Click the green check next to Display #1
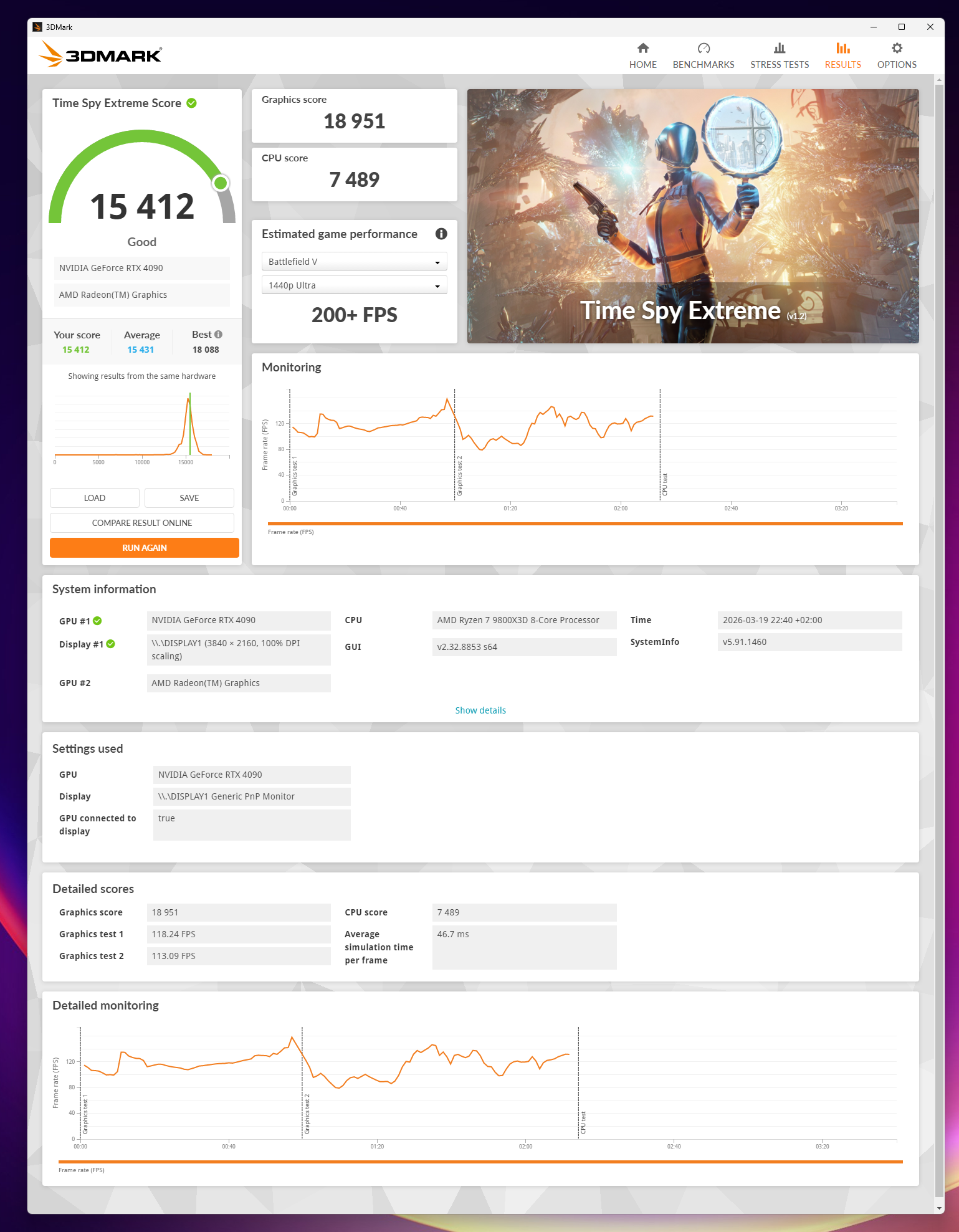The height and width of the screenshot is (1232, 959). (x=111, y=644)
